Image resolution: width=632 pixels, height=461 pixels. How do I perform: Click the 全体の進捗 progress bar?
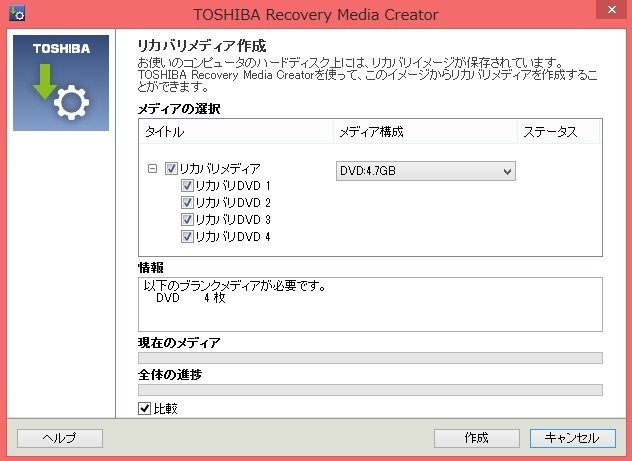click(370, 390)
